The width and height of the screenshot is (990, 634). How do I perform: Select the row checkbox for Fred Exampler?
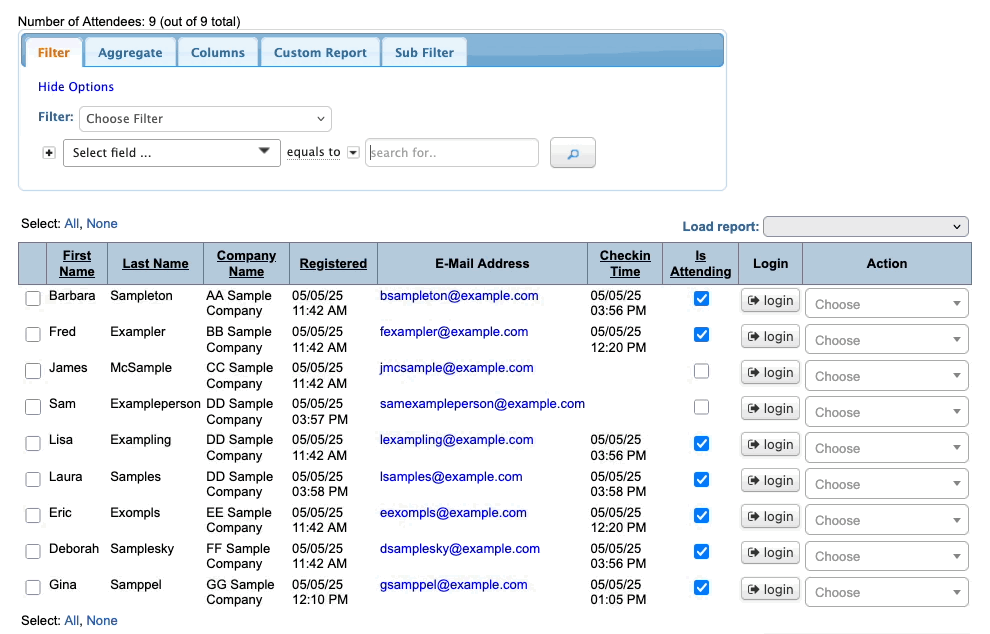pos(33,334)
